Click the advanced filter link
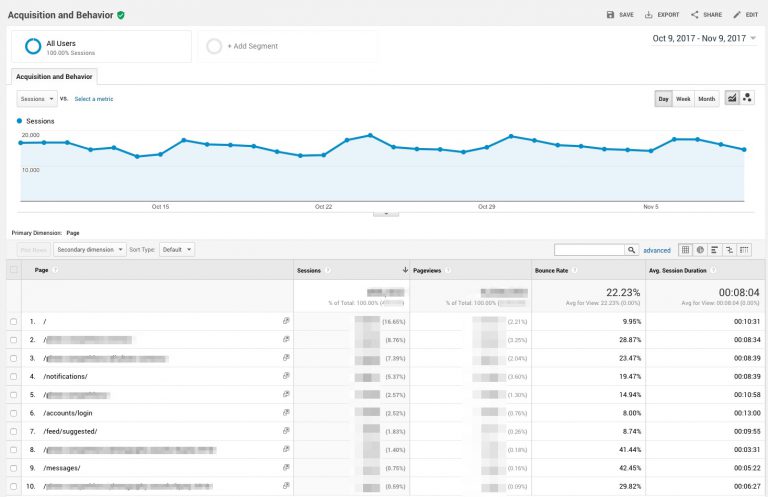 [657, 250]
